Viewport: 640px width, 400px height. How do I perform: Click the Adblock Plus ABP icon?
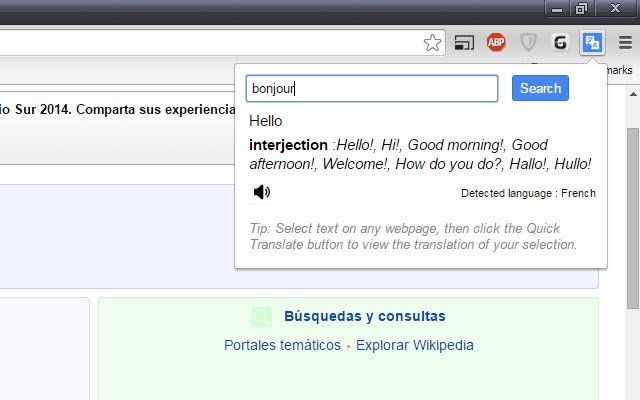pos(496,42)
